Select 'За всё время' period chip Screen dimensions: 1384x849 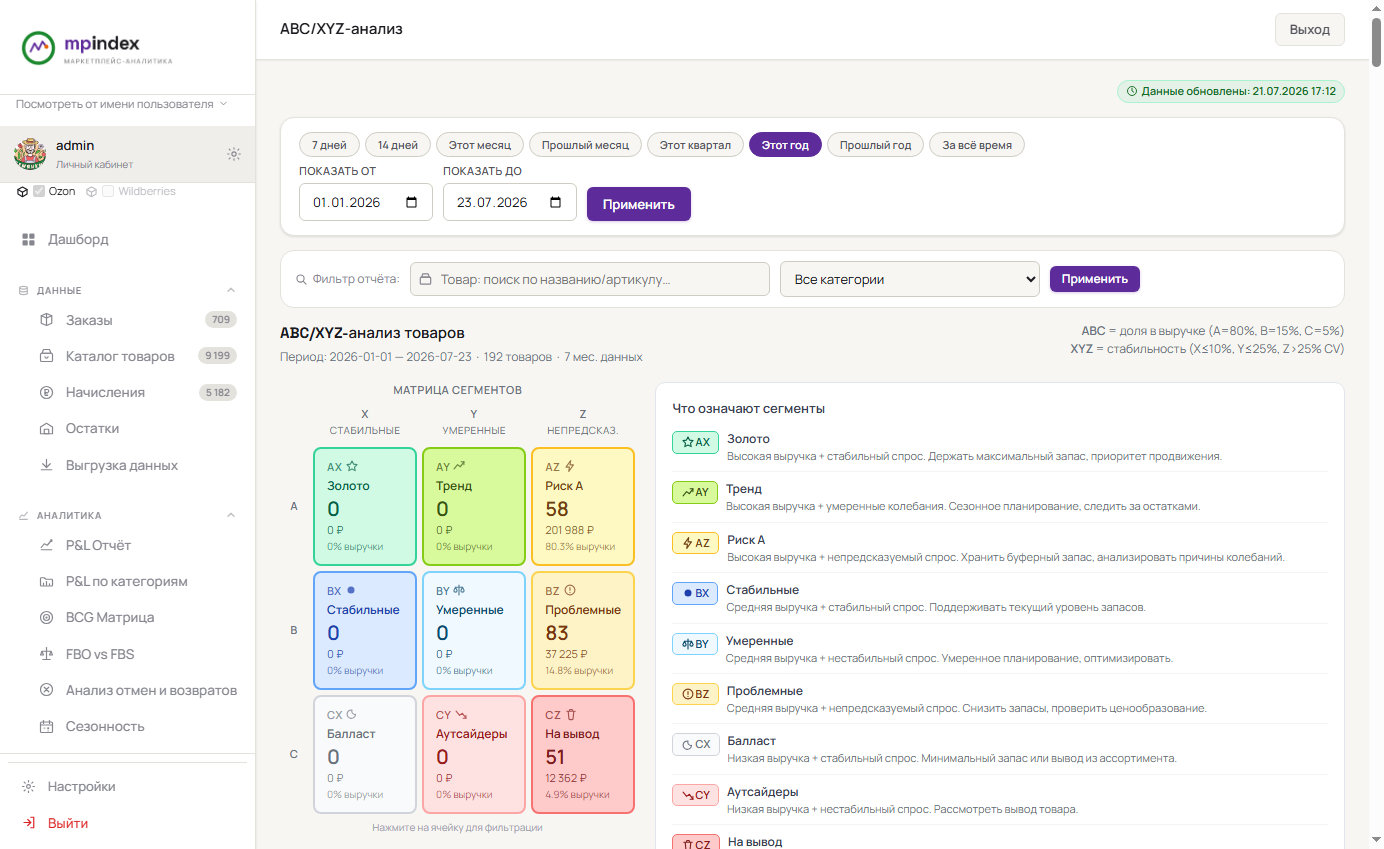click(977, 145)
